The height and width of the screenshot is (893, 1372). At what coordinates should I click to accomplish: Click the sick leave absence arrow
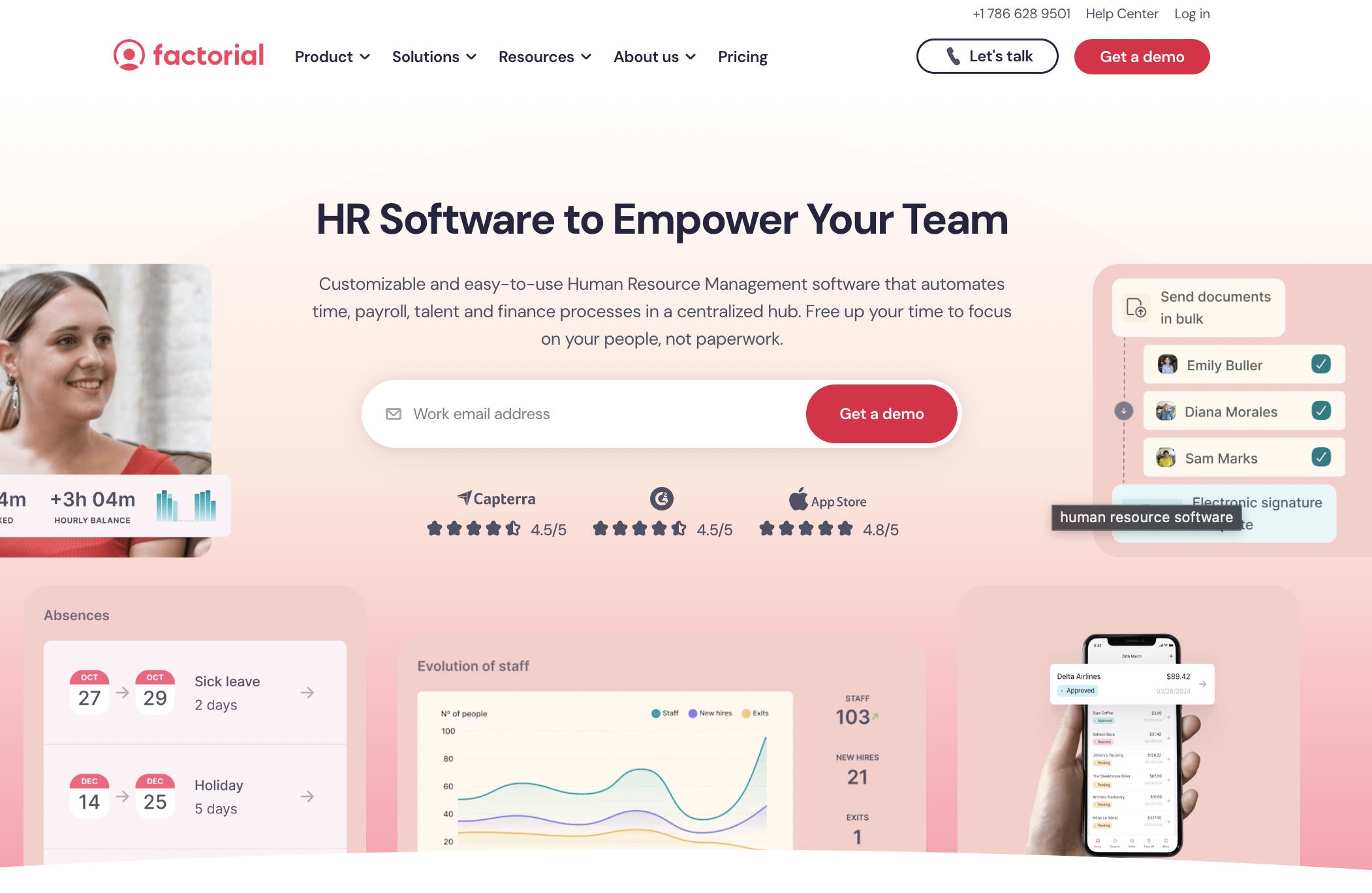pos(308,692)
